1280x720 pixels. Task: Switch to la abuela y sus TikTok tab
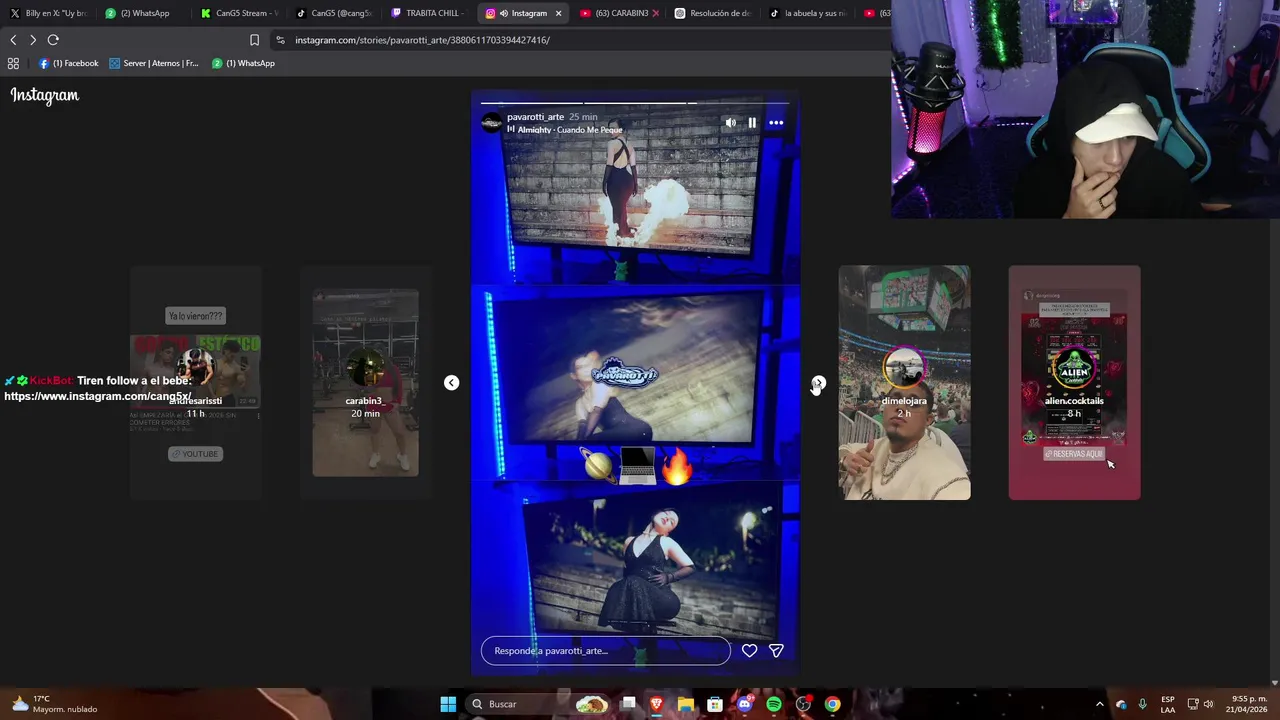click(808, 13)
